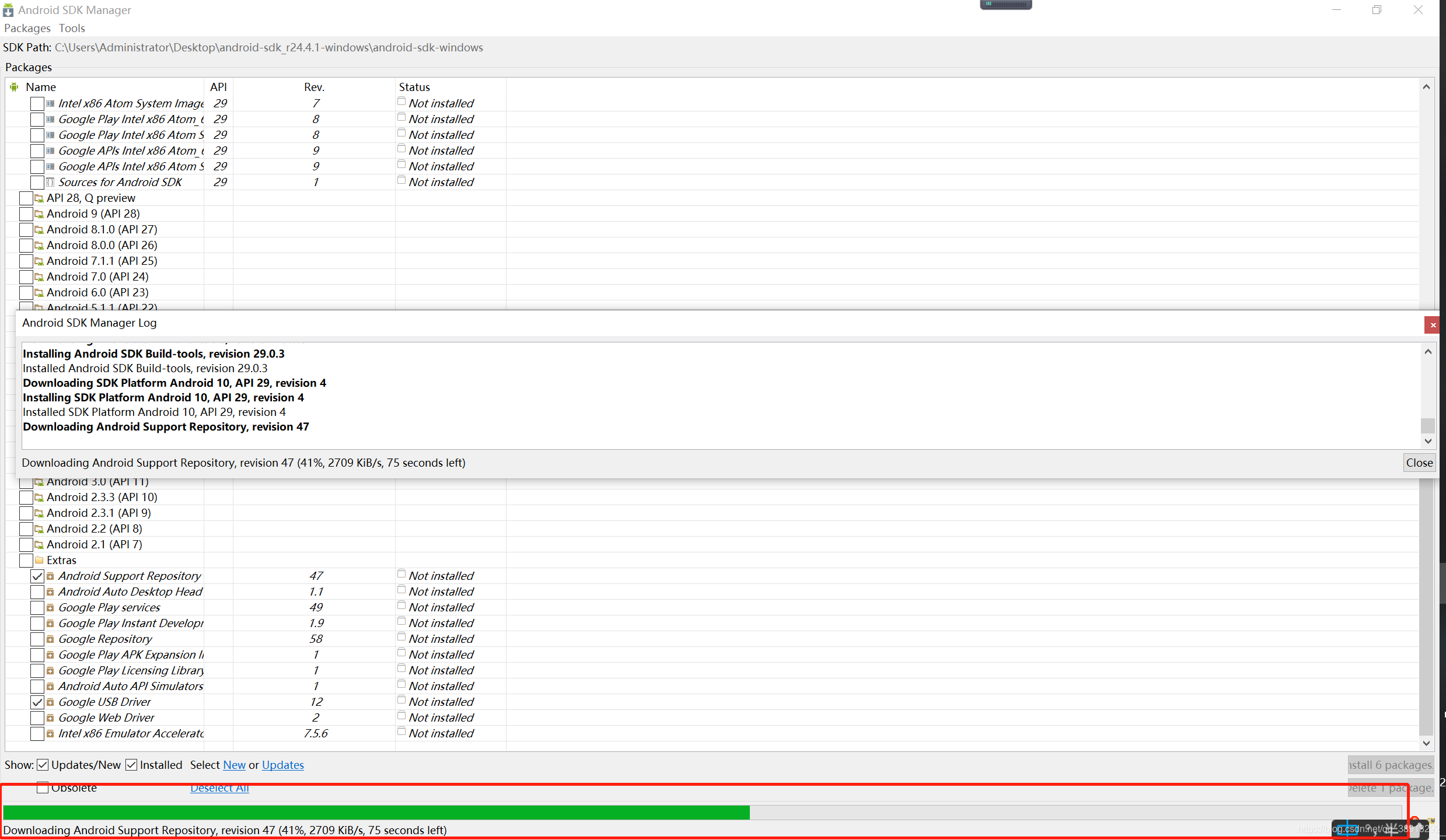This screenshot has width=1446, height=840.
Task: Click the Select Updates link
Action: coord(283,765)
